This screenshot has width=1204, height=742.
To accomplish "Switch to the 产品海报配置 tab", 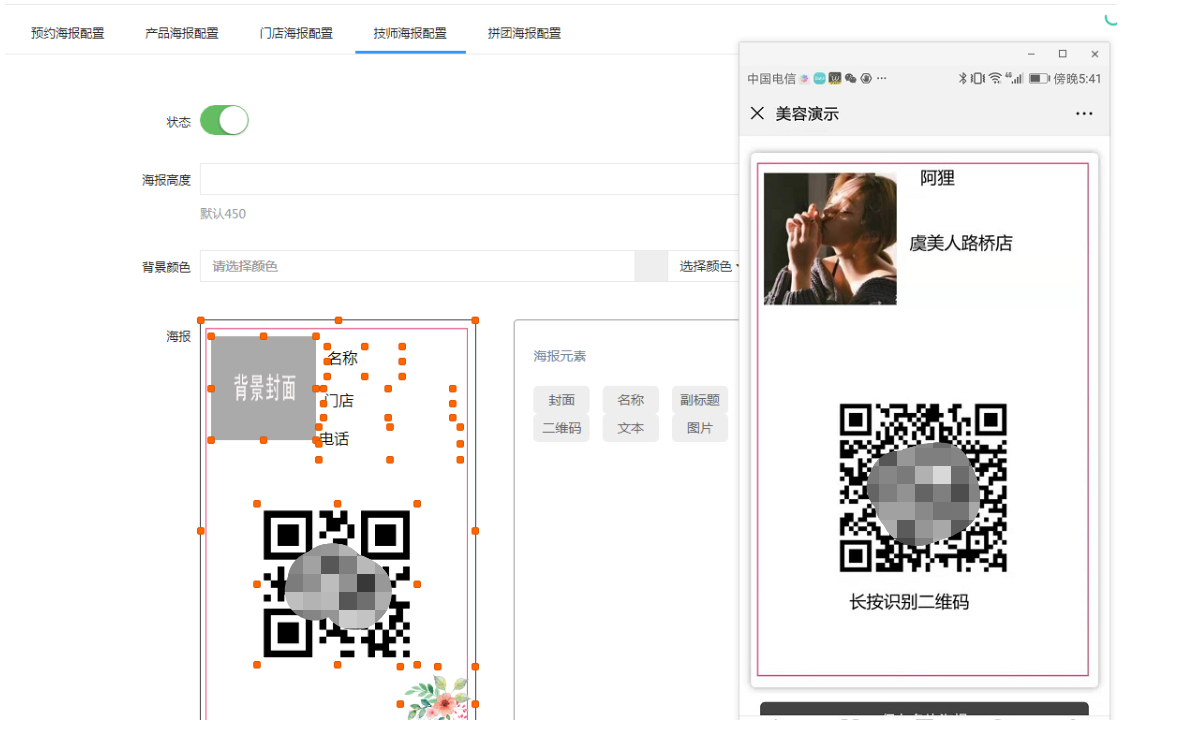I will [x=181, y=33].
